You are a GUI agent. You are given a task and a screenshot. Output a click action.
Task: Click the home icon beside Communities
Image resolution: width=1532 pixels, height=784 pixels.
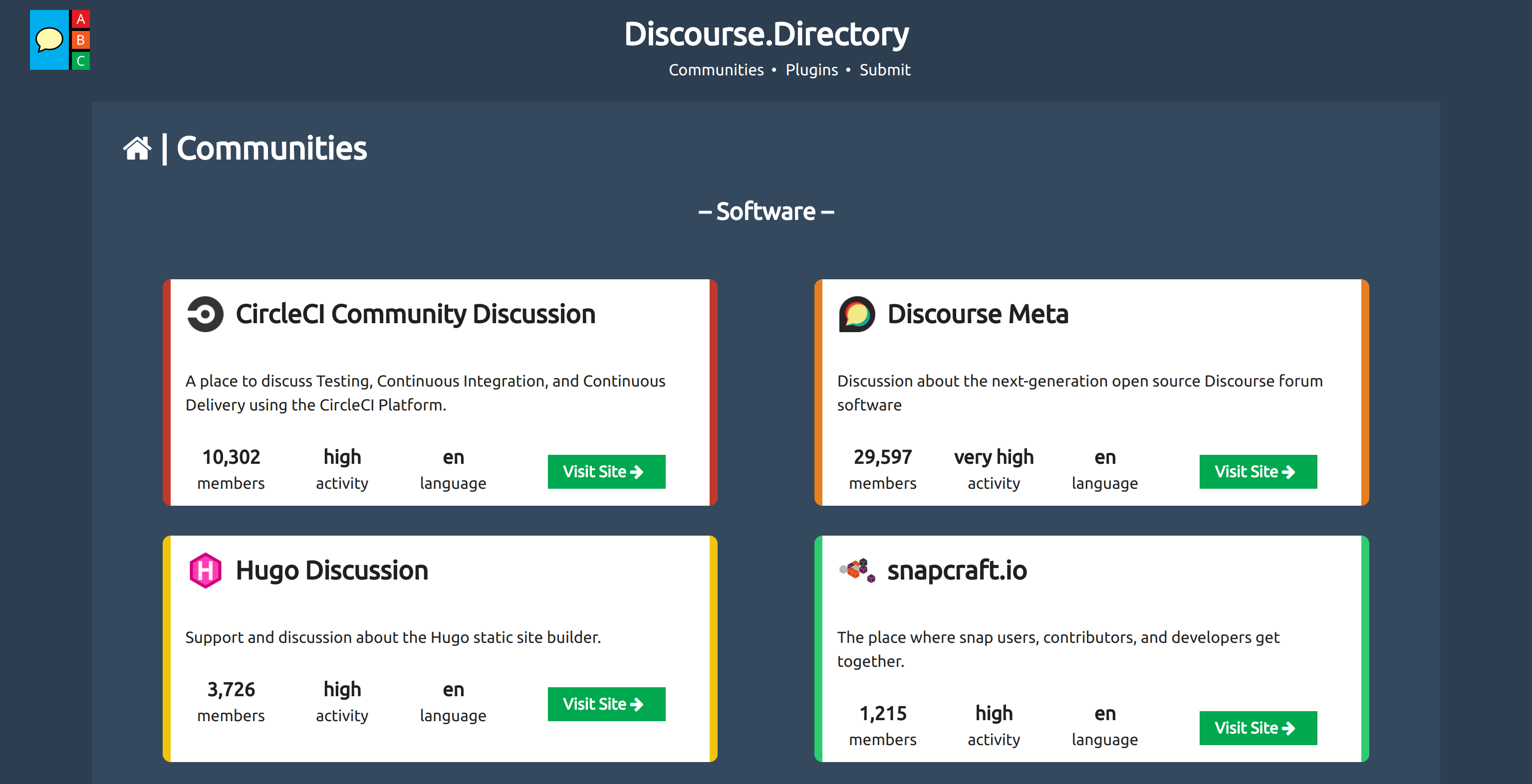137,149
